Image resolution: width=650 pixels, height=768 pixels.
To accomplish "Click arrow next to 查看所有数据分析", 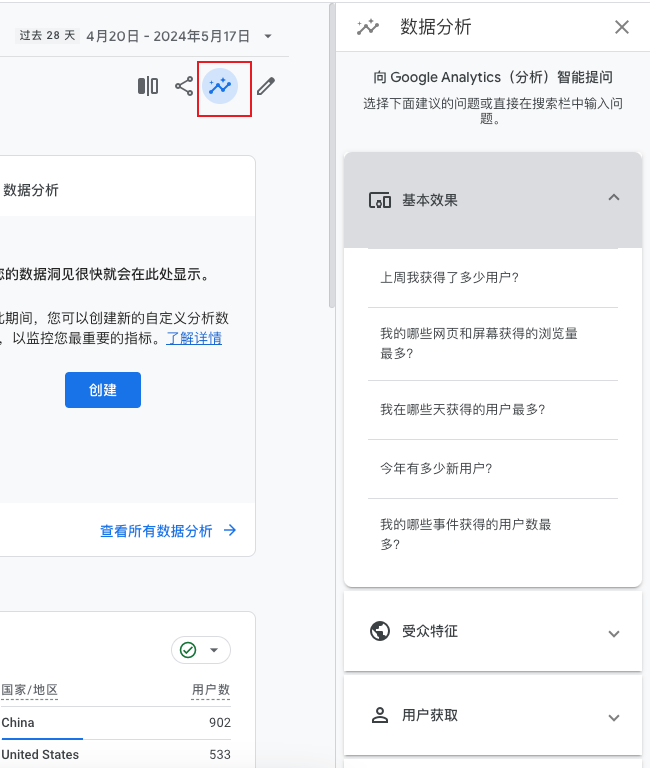I will tap(230, 530).
